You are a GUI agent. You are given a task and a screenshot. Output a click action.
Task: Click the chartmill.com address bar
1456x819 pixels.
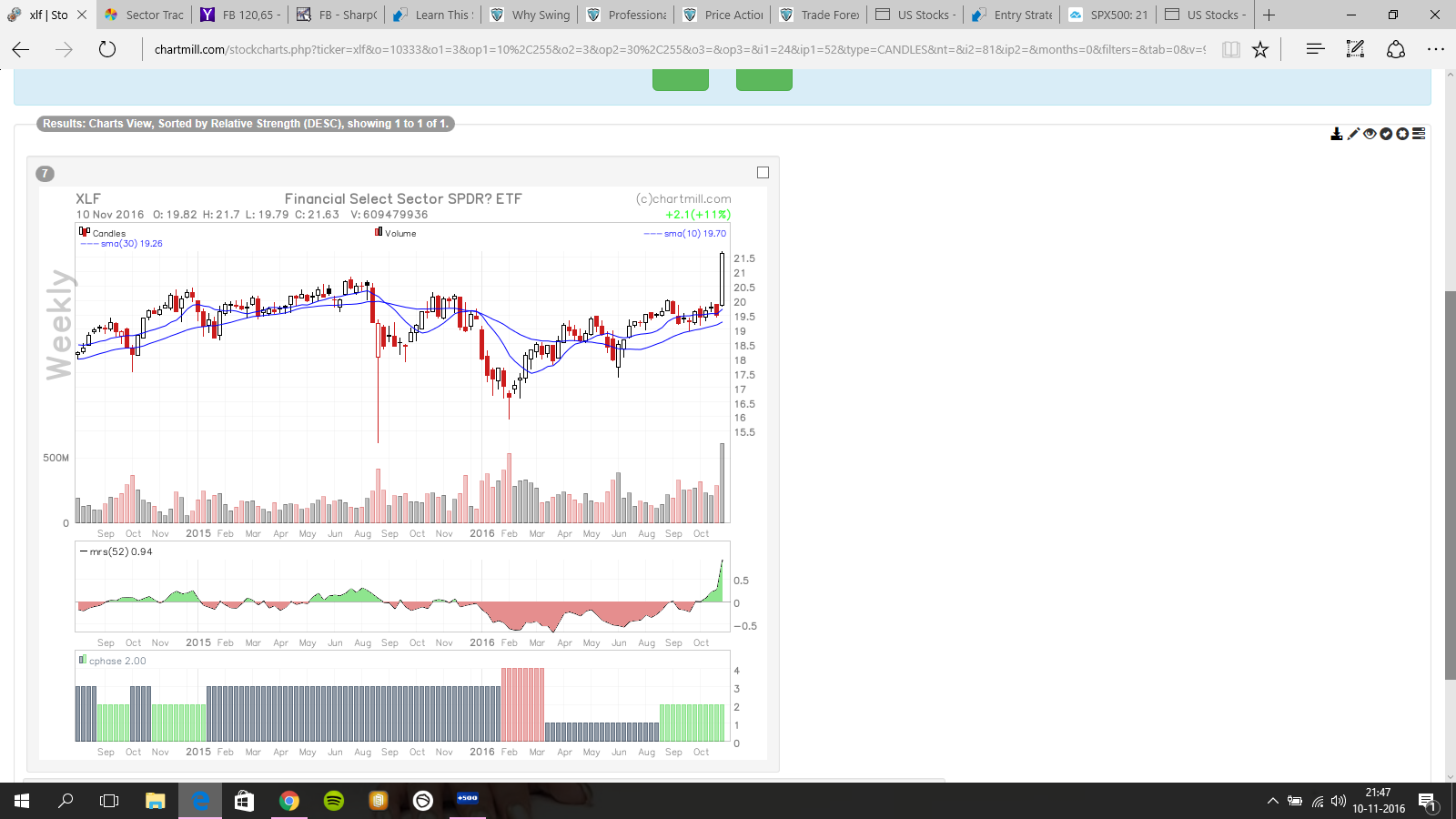point(678,49)
